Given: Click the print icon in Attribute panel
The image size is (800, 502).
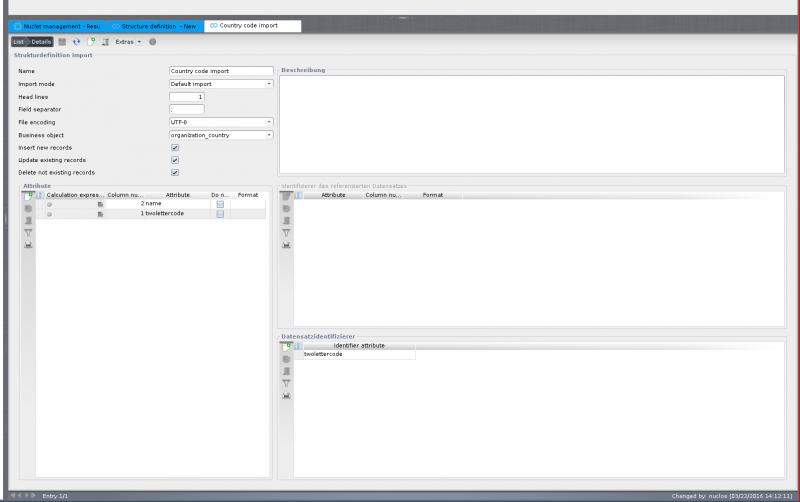Looking at the screenshot, I should (x=28, y=244).
